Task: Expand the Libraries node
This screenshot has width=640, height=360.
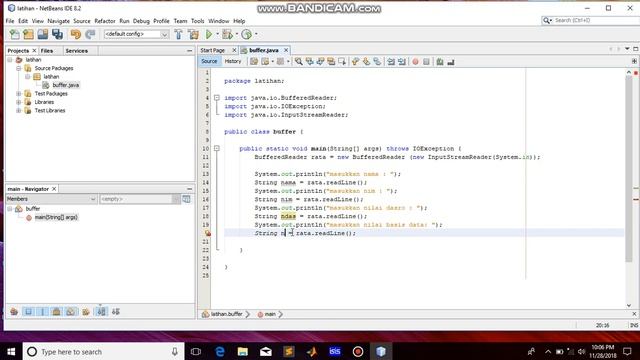Action: pyautogui.click(x=19, y=102)
